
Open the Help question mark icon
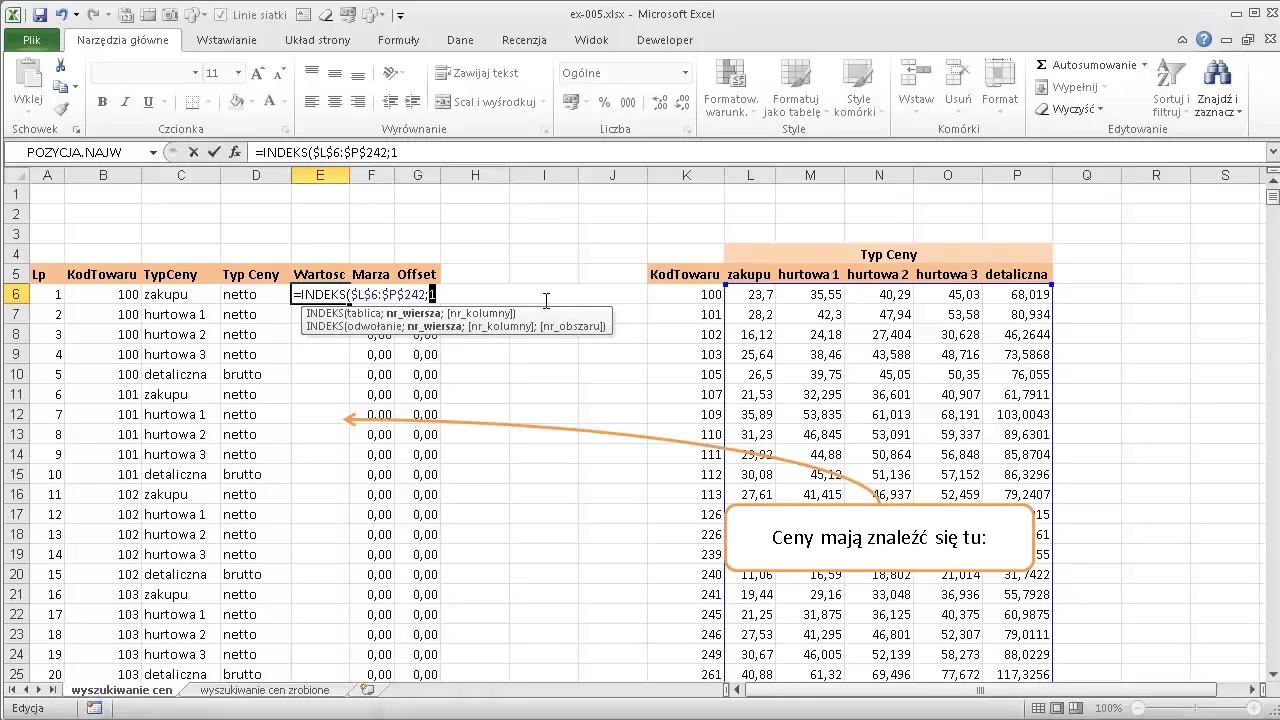click(1204, 40)
